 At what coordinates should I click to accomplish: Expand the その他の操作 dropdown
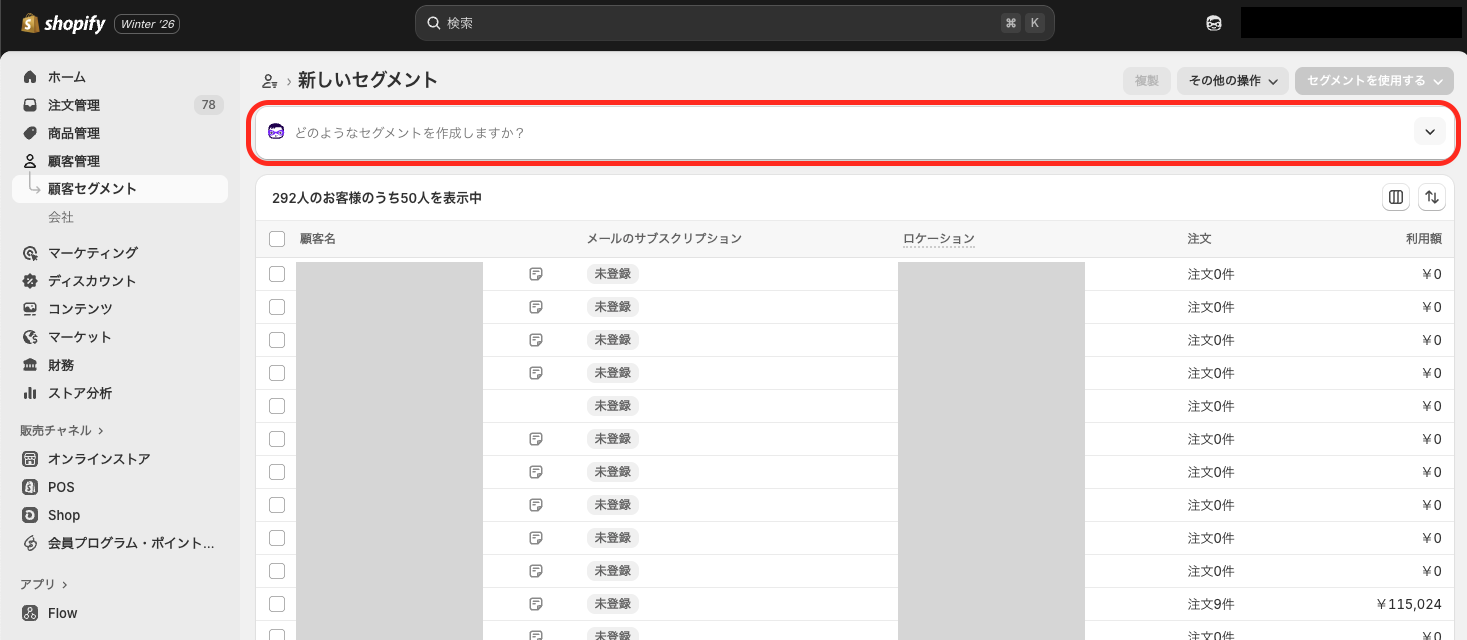point(1232,81)
